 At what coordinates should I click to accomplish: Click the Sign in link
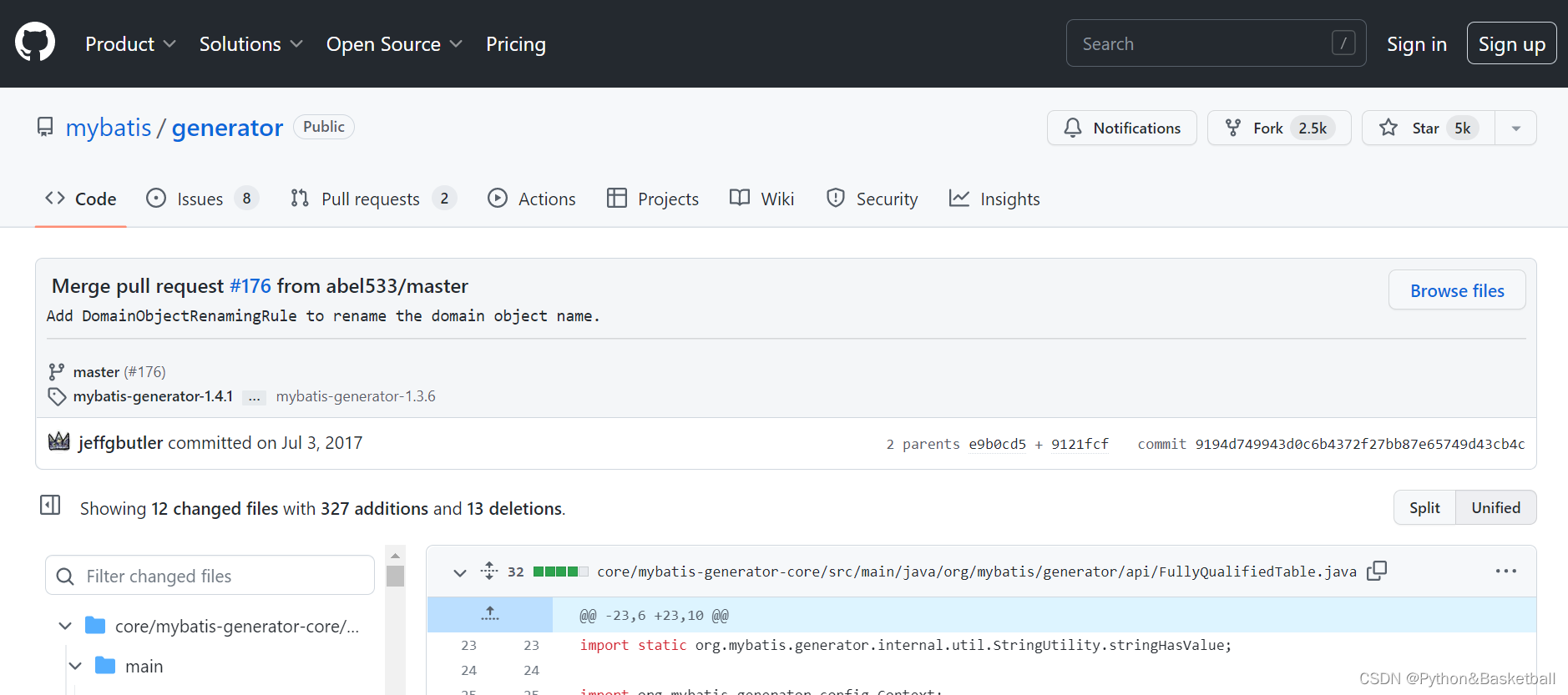(1416, 44)
